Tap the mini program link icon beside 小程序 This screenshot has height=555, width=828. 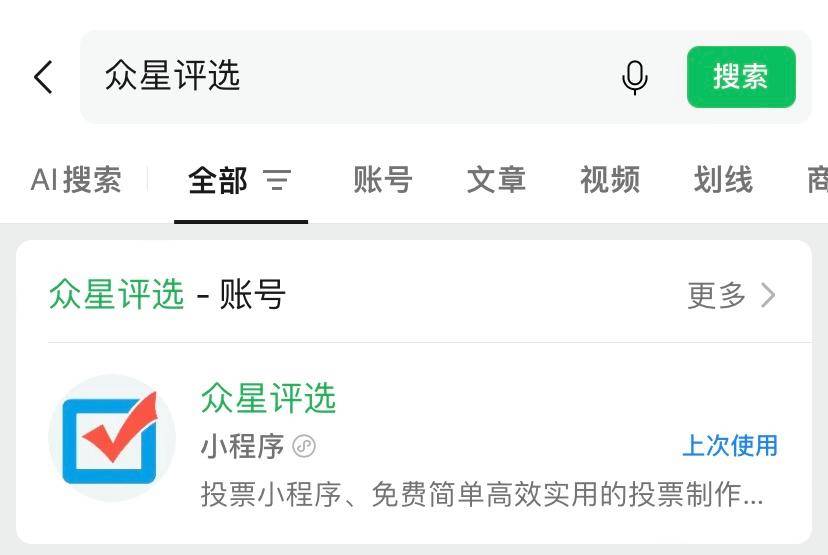pyautogui.click(x=304, y=446)
